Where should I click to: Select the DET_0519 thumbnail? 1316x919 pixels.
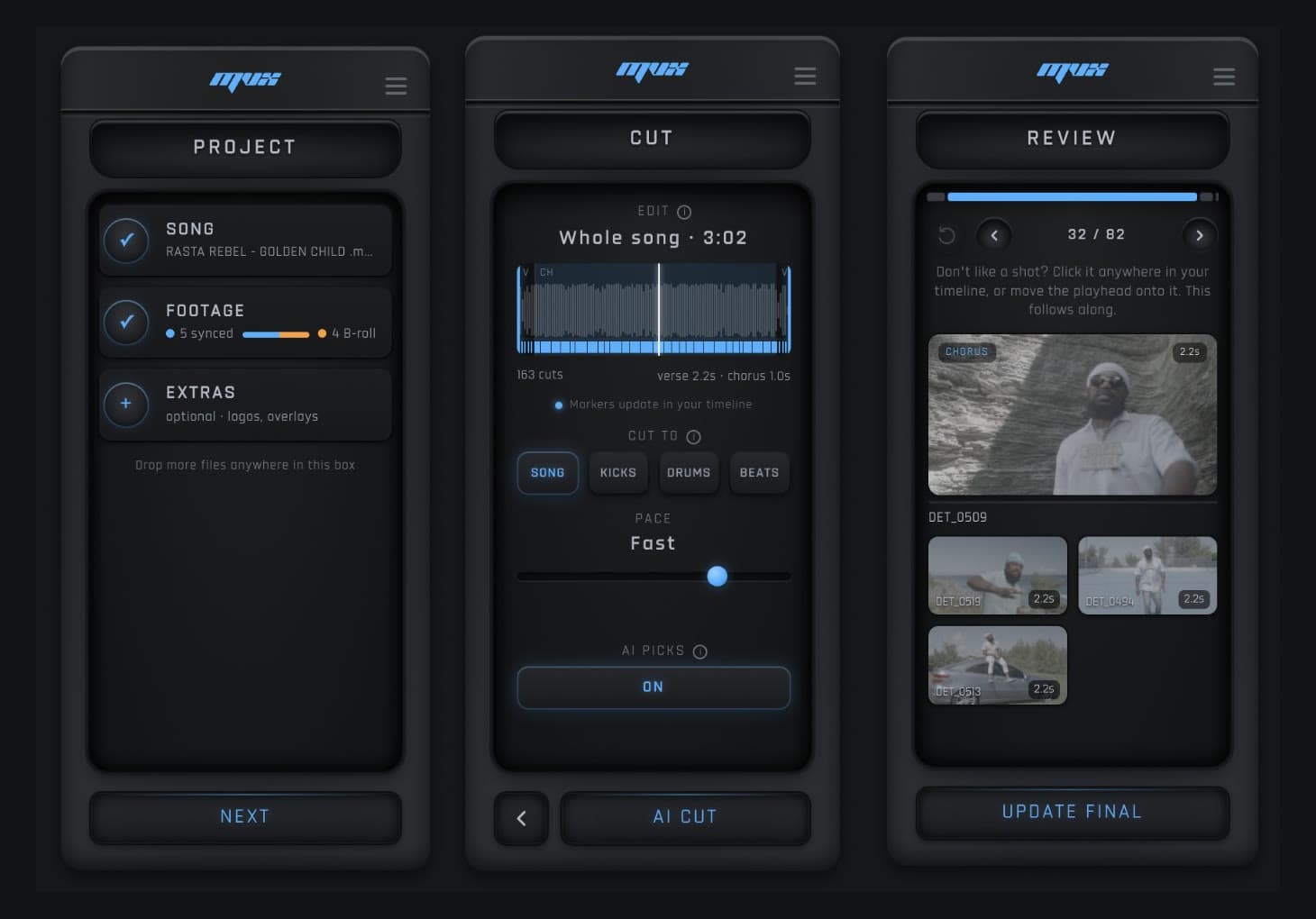tap(998, 576)
